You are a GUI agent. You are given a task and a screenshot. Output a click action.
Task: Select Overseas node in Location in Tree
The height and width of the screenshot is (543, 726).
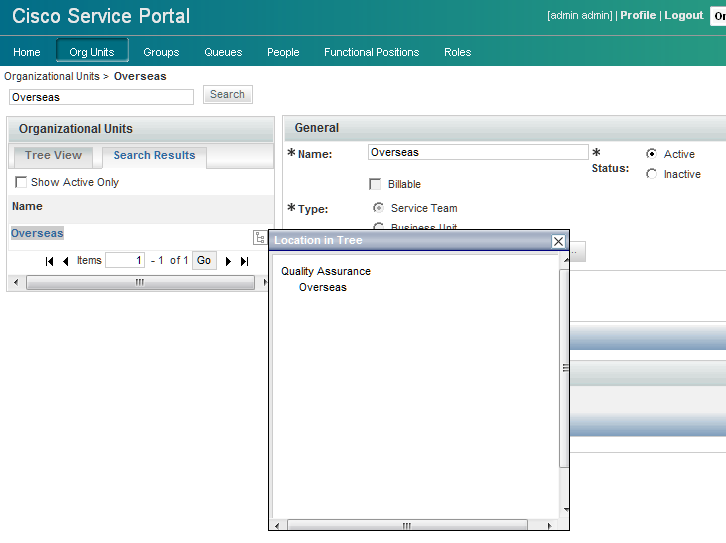coord(323,287)
